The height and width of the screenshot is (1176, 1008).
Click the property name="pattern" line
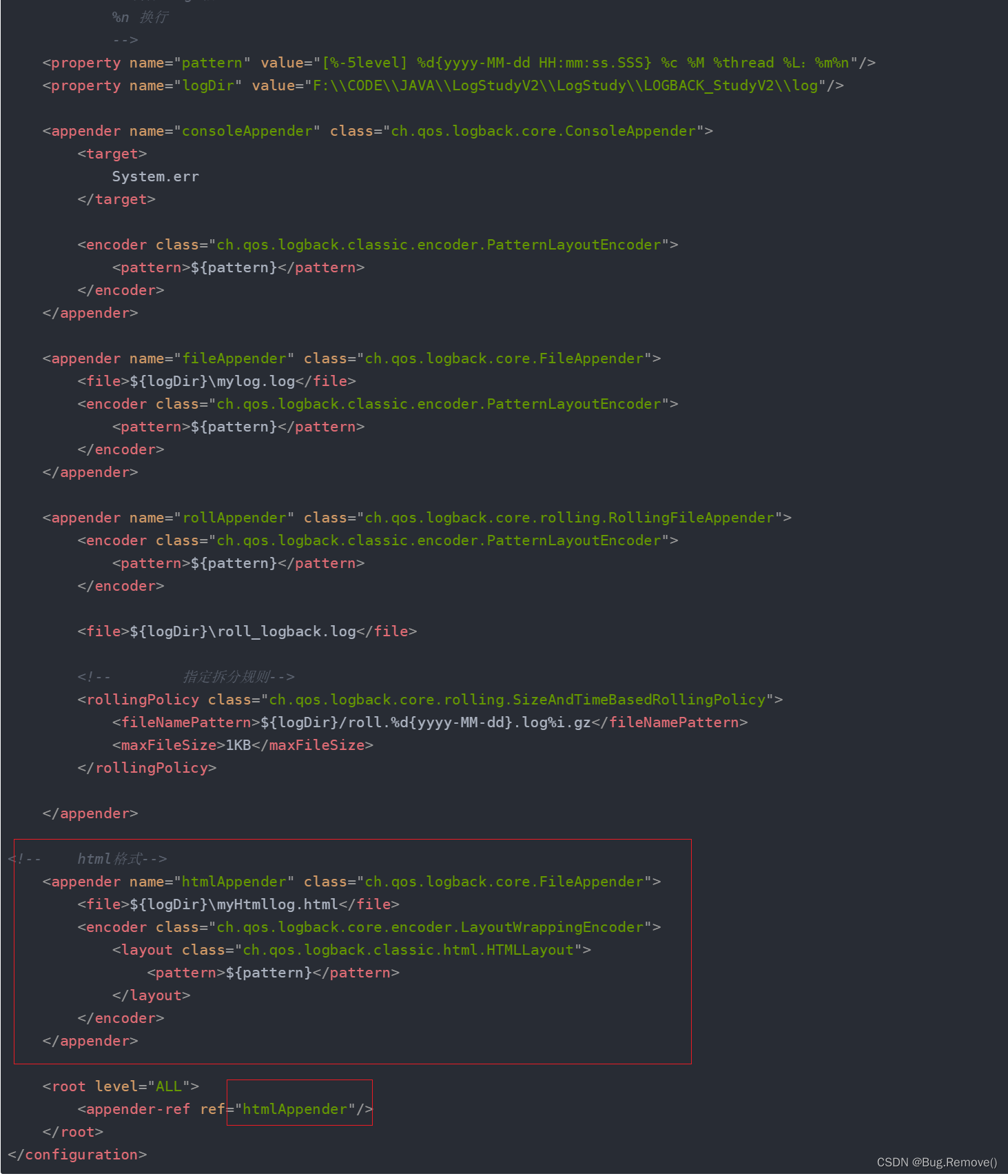coord(459,63)
